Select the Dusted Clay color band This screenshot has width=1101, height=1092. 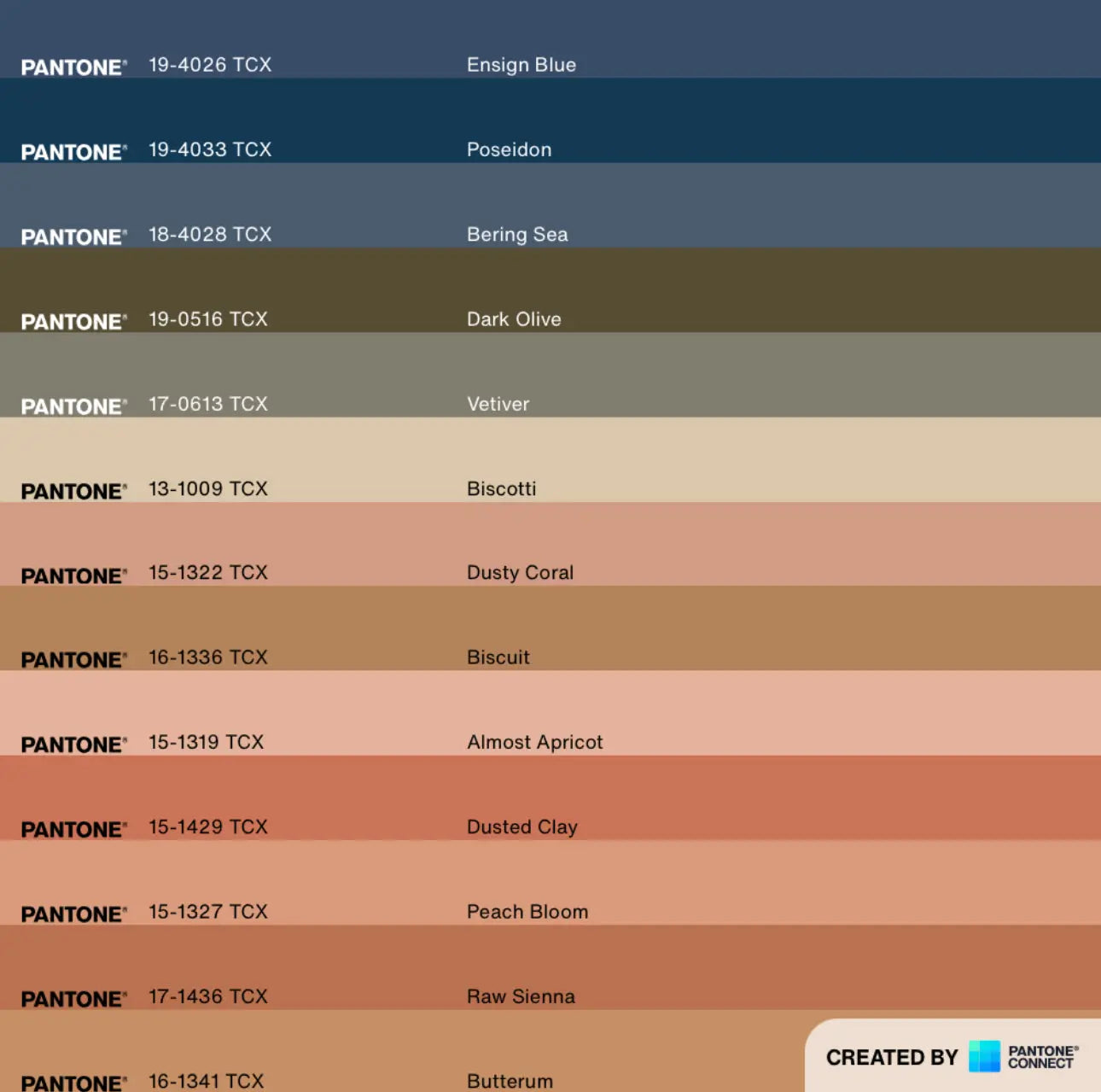point(768,797)
